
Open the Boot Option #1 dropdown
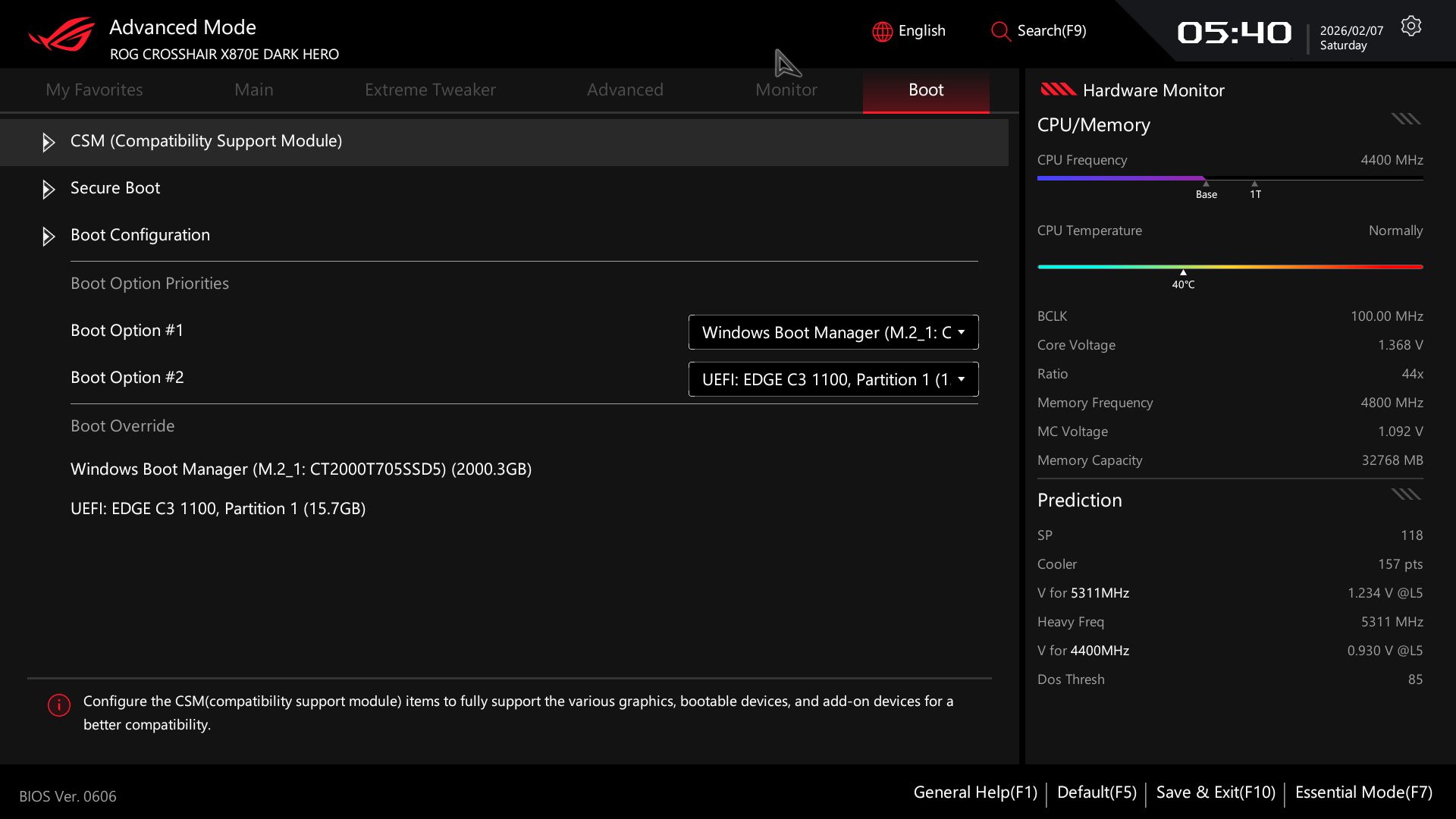point(833,332)
